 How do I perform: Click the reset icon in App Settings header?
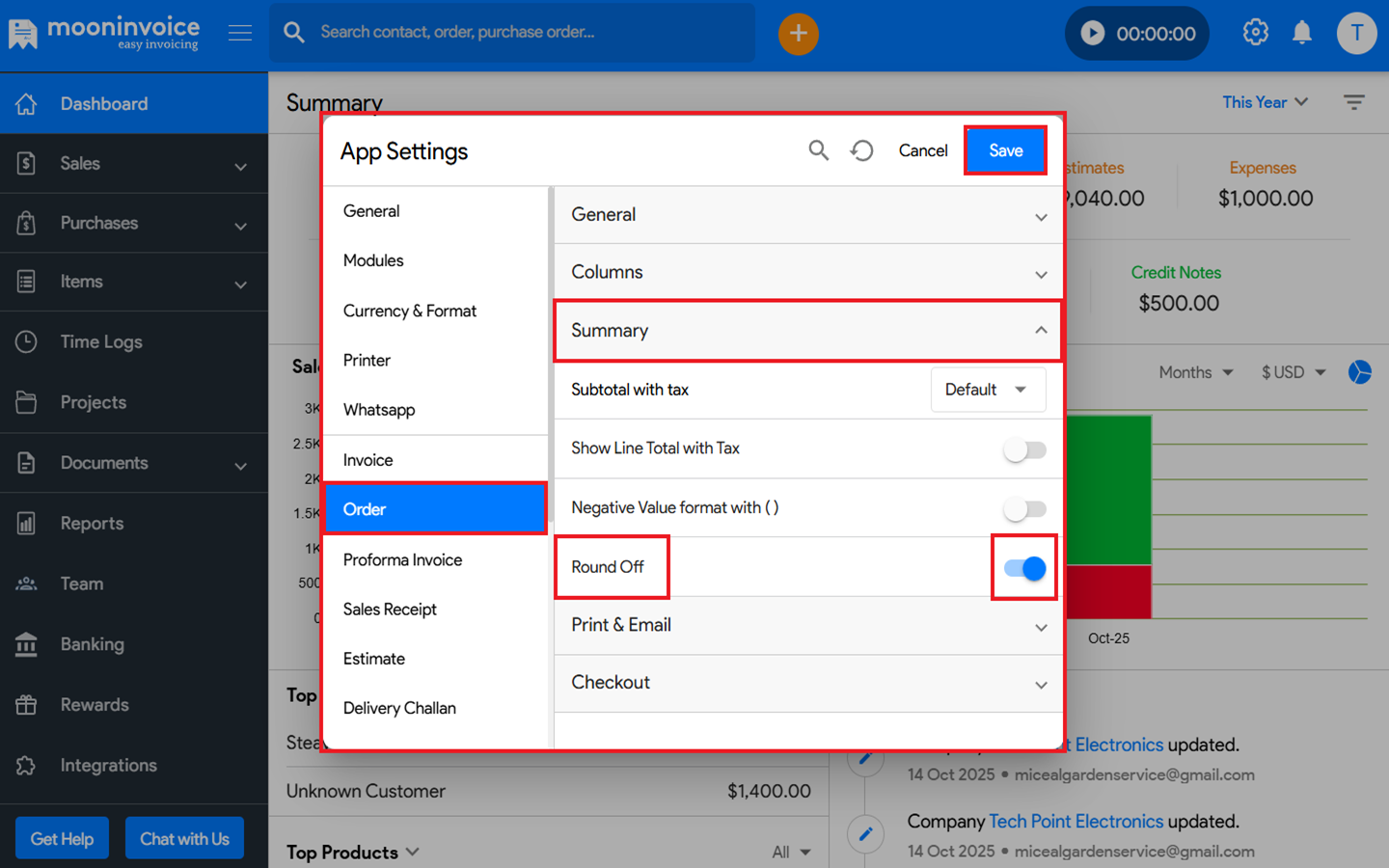[x=861, y=150]
